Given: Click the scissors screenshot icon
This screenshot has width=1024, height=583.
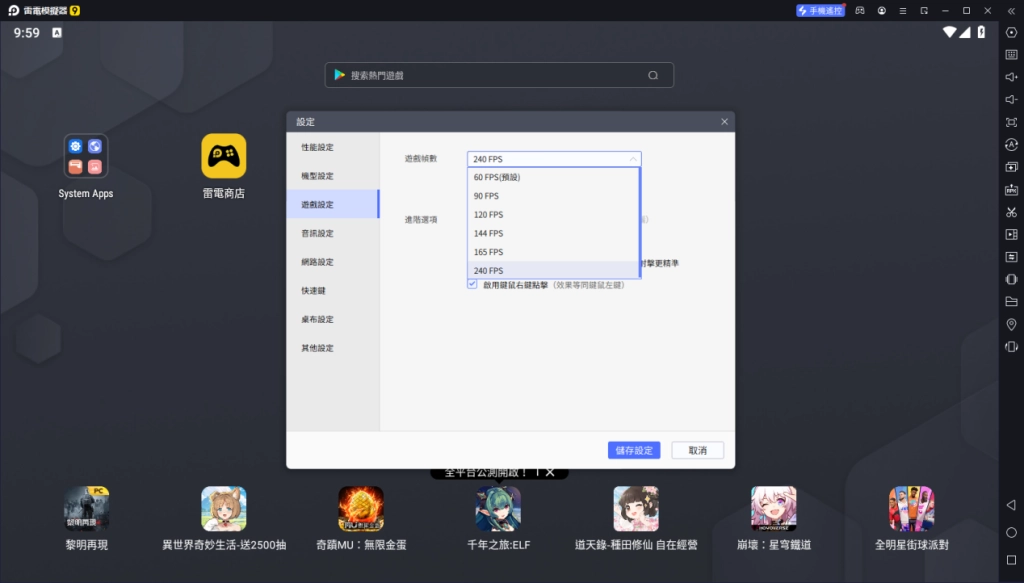Looking at the screenshot, I should 1011,212.
